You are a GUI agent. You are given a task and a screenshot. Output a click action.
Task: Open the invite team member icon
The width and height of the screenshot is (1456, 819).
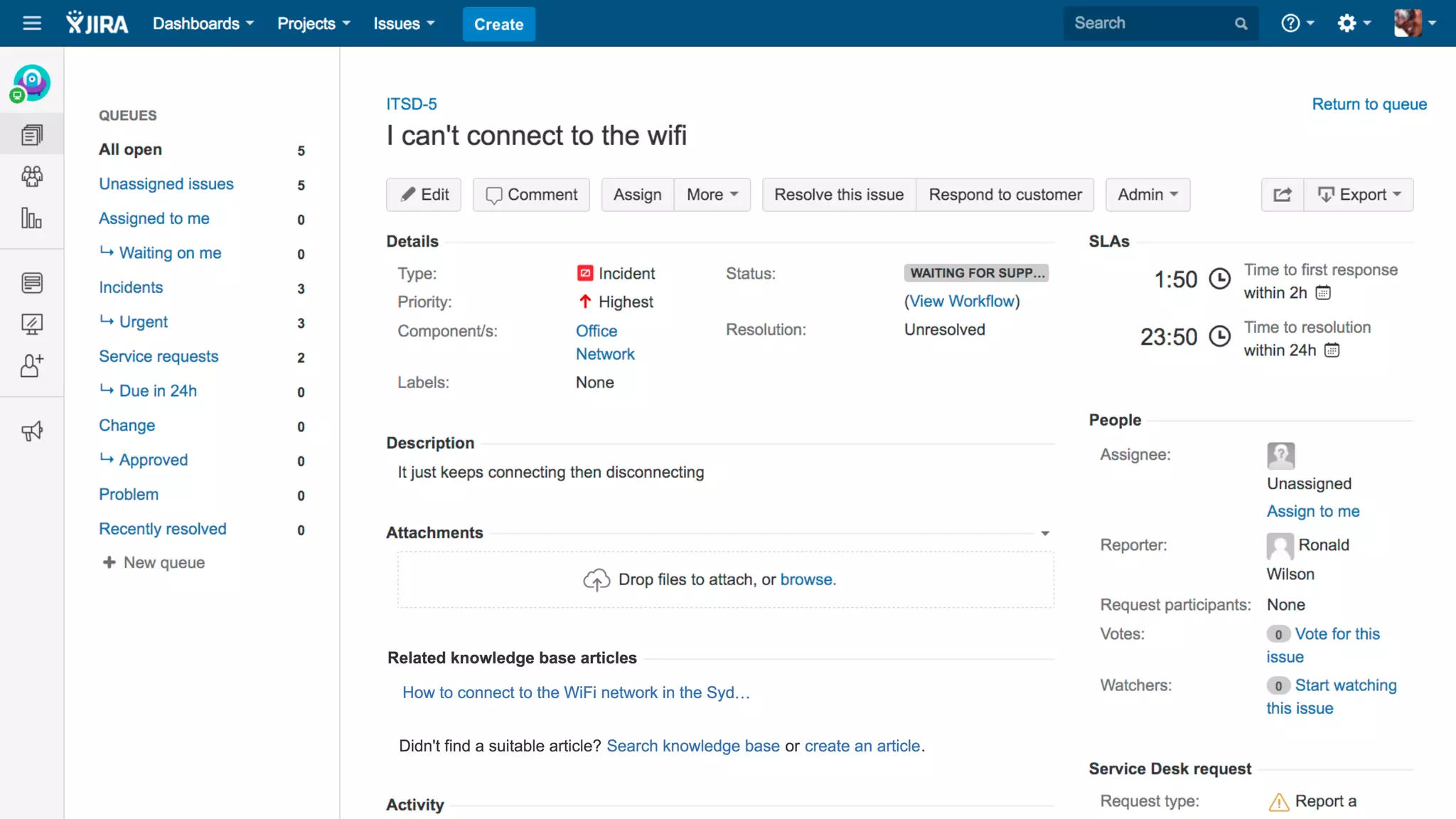32,365
